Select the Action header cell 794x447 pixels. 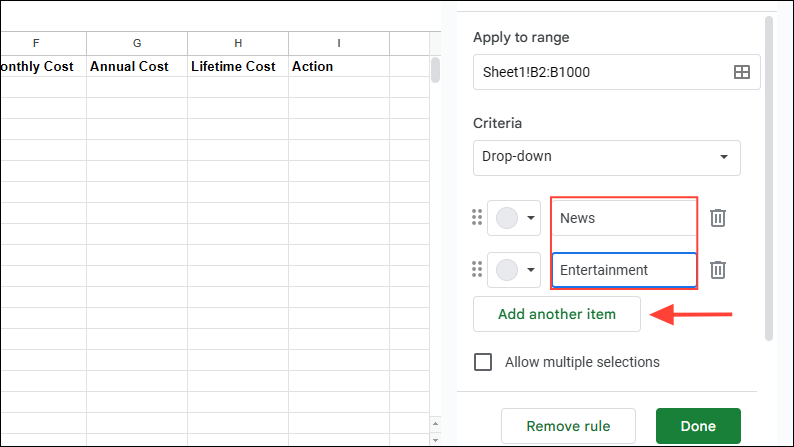(339, 66)
